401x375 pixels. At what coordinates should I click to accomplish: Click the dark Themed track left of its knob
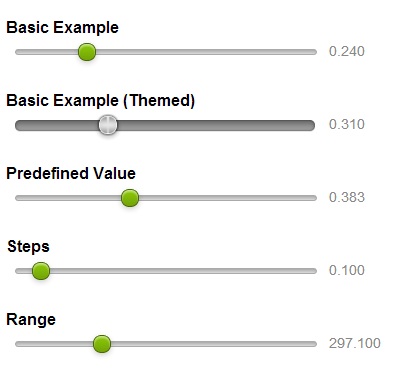coord(57,125)
